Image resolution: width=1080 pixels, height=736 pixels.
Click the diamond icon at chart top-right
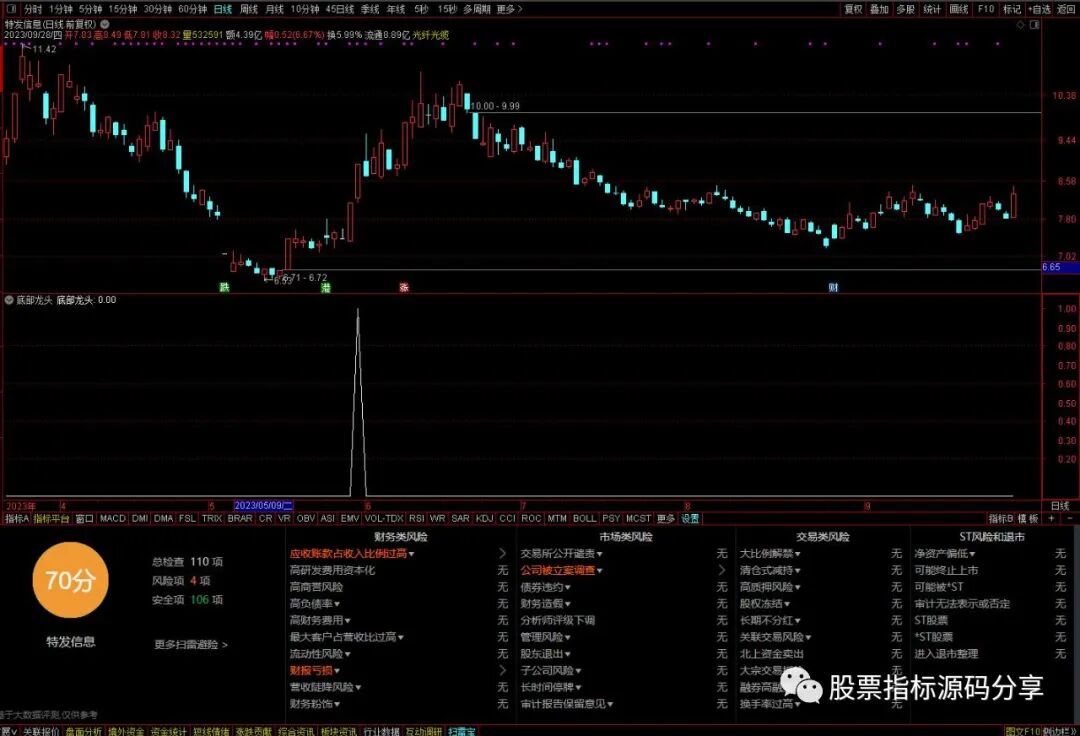click(1021, 25)
